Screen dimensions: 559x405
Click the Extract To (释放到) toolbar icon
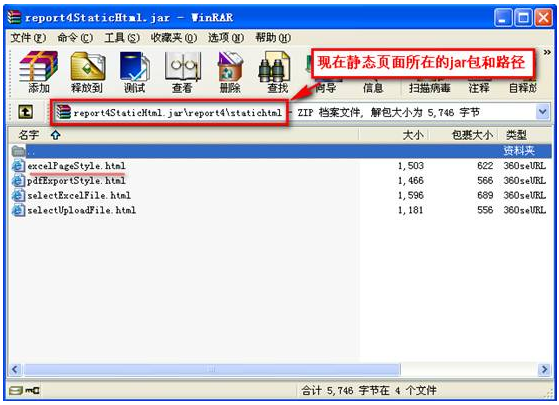(87, 72)
